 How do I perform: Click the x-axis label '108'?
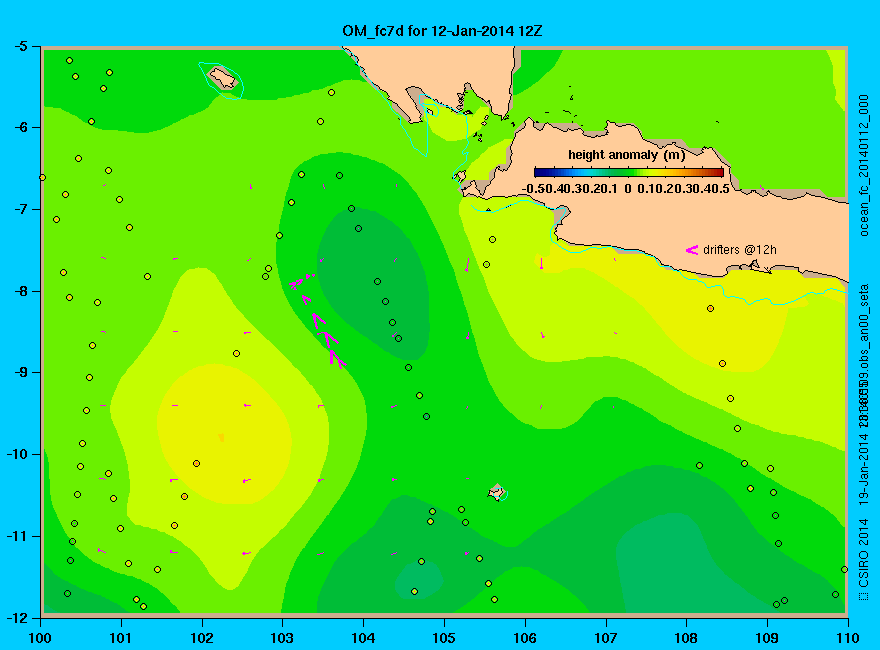686,638
